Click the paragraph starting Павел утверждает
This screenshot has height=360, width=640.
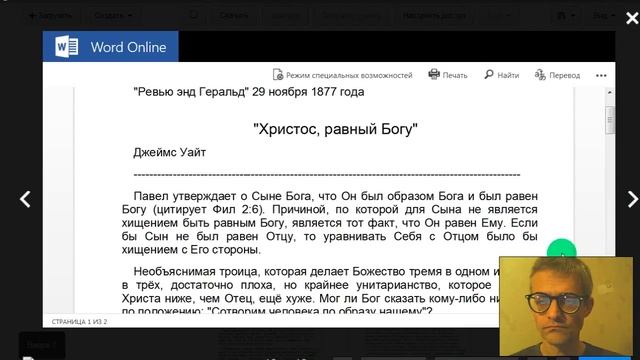[330, 223]
